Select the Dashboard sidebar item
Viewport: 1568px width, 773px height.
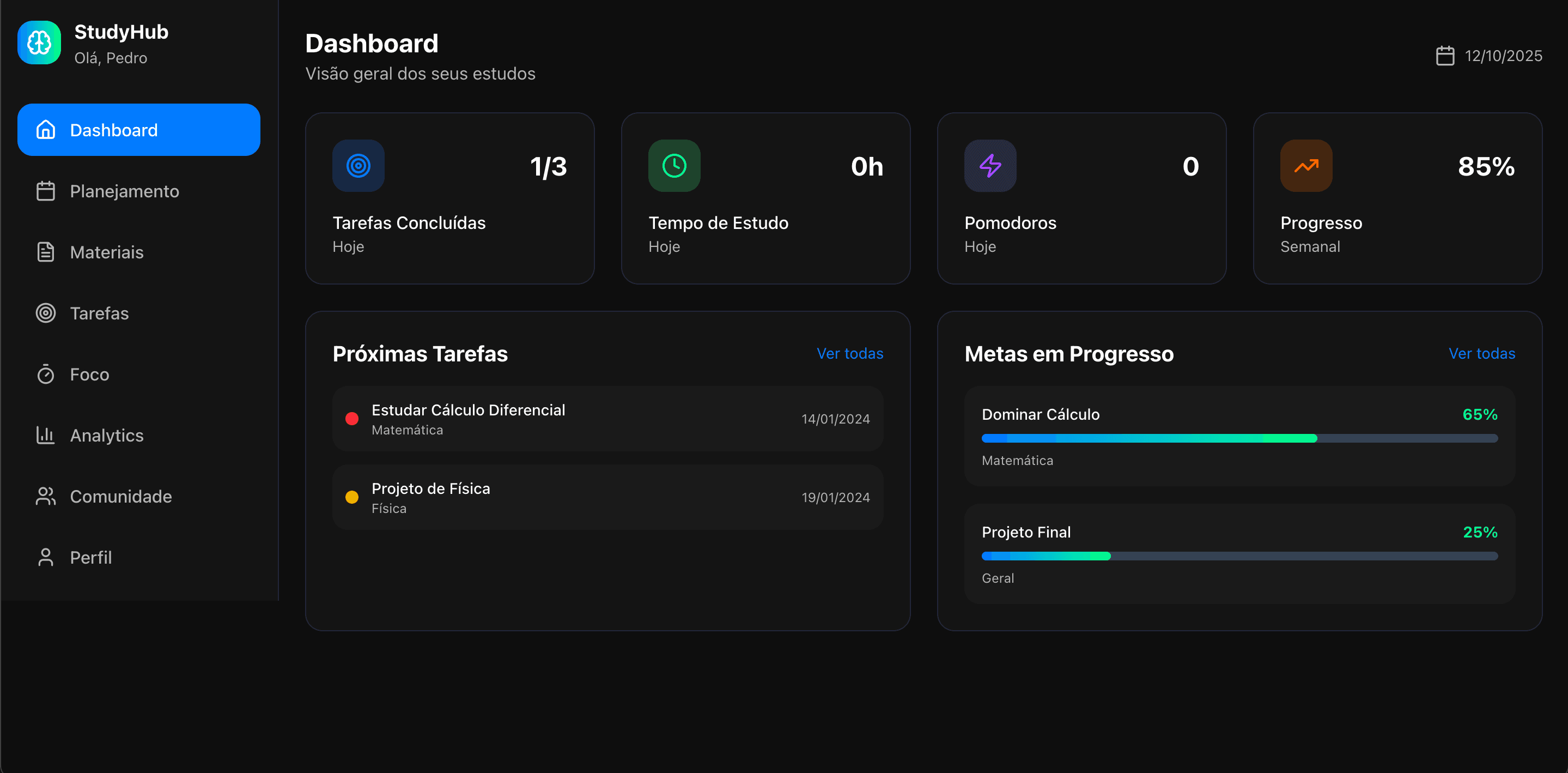[139, 130]
